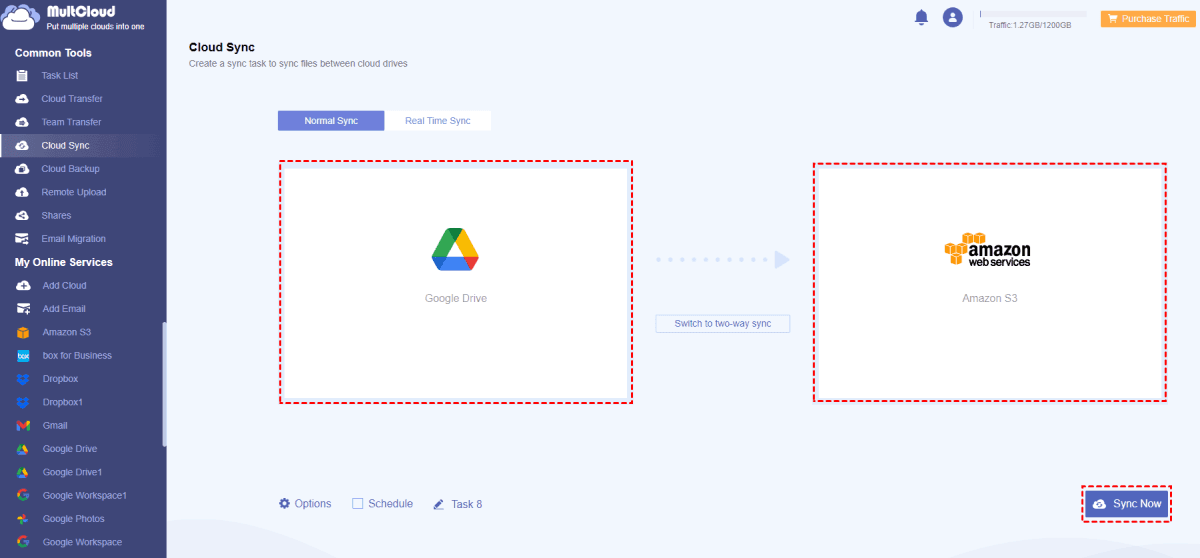Click the Task List icon
The width and height of the screenshot is (1200, 558).
click(x=22, y=76)
